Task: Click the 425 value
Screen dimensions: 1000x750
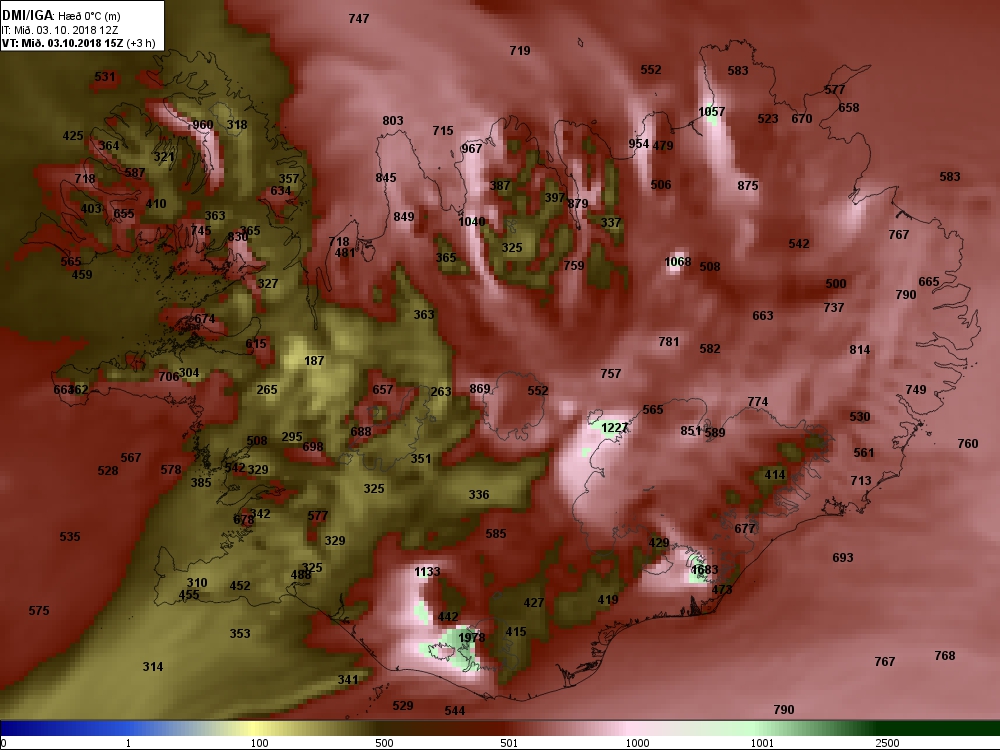Action: pos(73,135)
